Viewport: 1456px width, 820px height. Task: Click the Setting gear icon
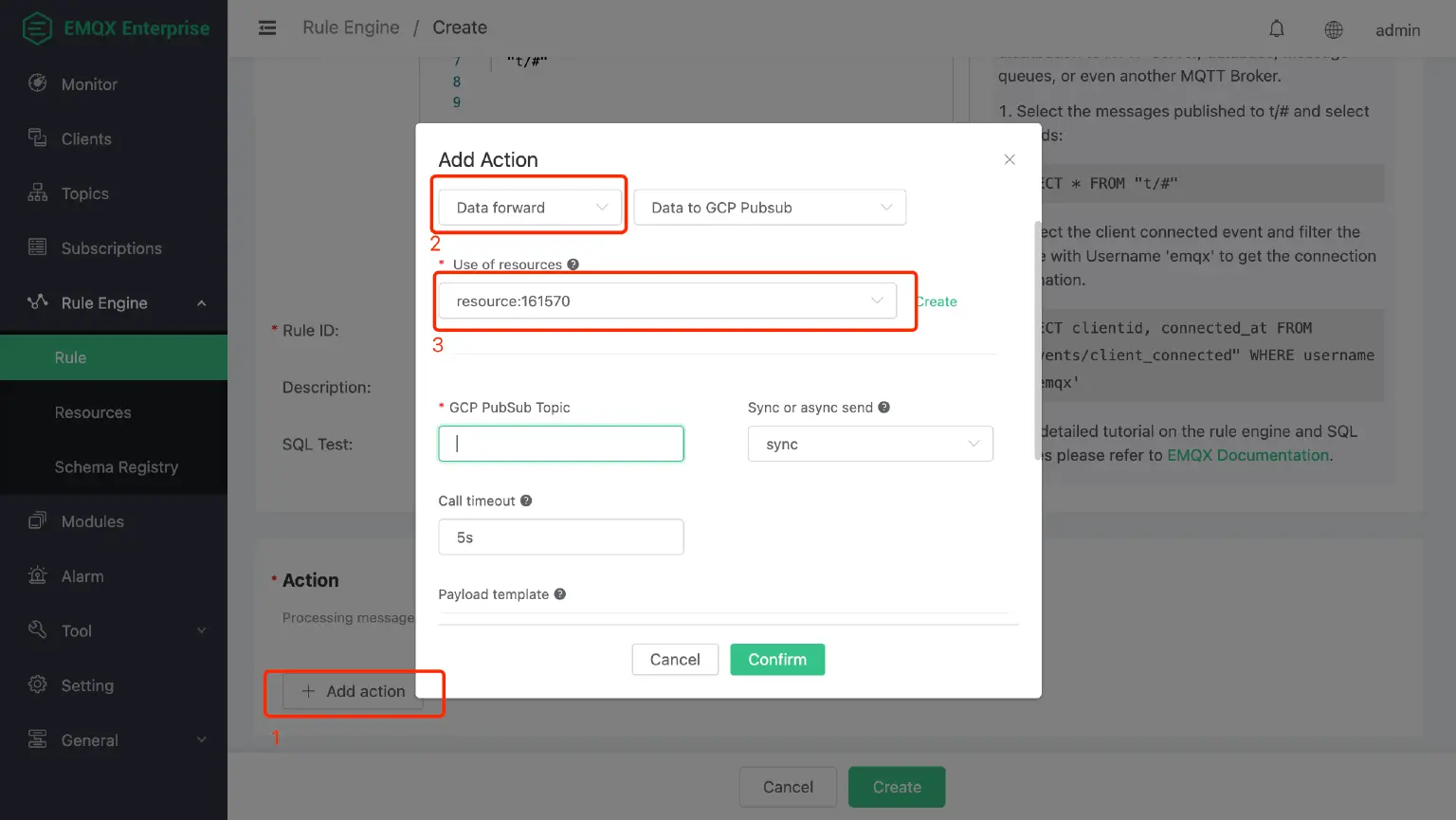pyautogui.click(x=38, y=685)
